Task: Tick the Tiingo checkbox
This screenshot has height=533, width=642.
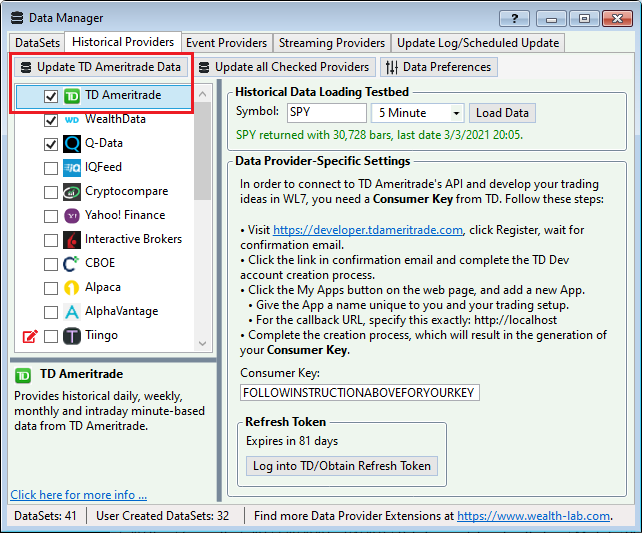Action: tap(51, 337)
